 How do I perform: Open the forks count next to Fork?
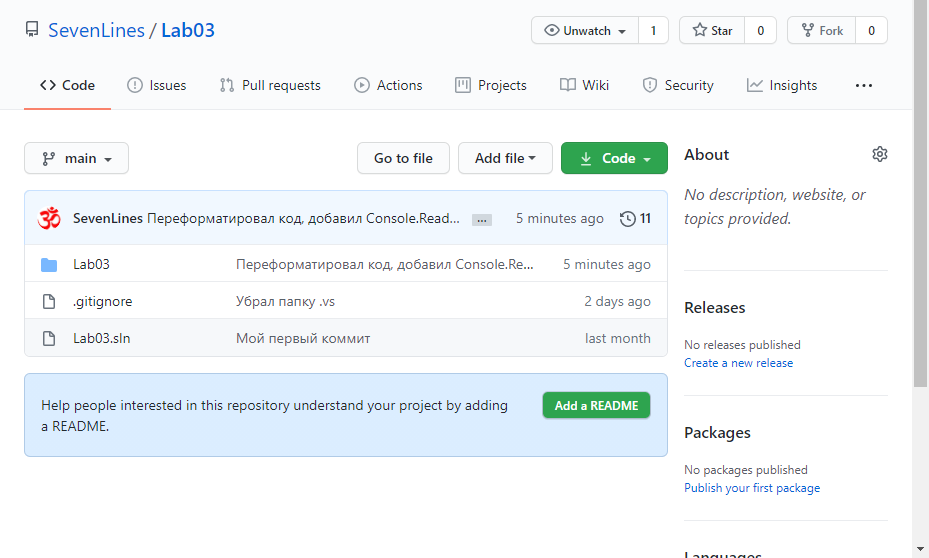(872, 30)
